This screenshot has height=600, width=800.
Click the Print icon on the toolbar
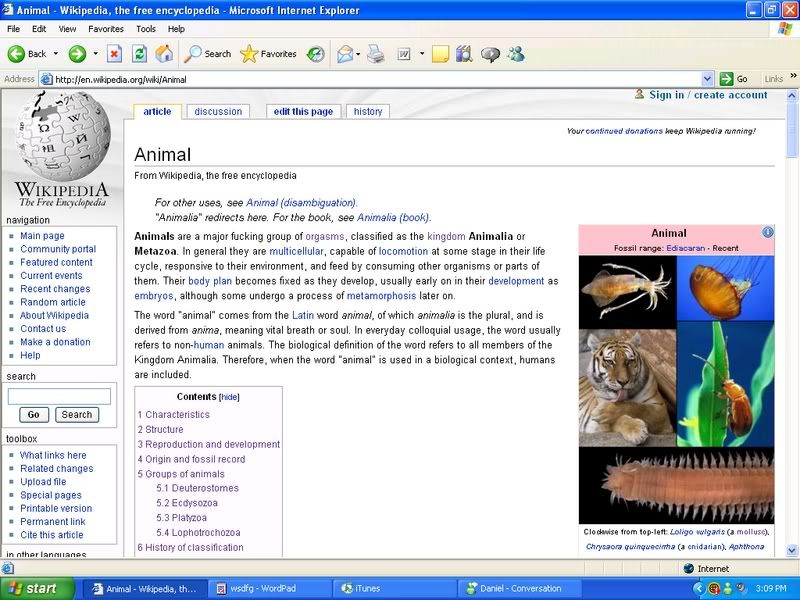[373, 55]
